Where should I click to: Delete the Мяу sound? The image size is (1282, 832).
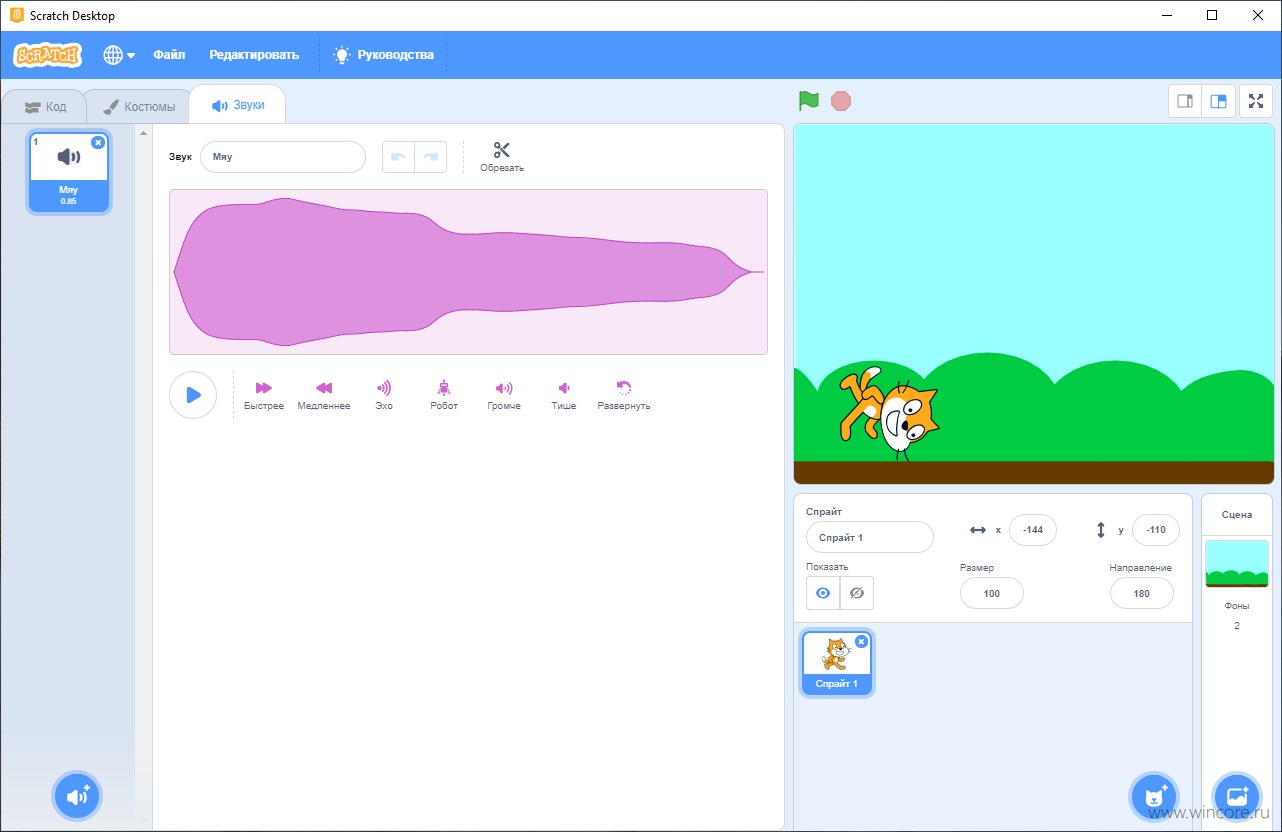tap(98, 142)
